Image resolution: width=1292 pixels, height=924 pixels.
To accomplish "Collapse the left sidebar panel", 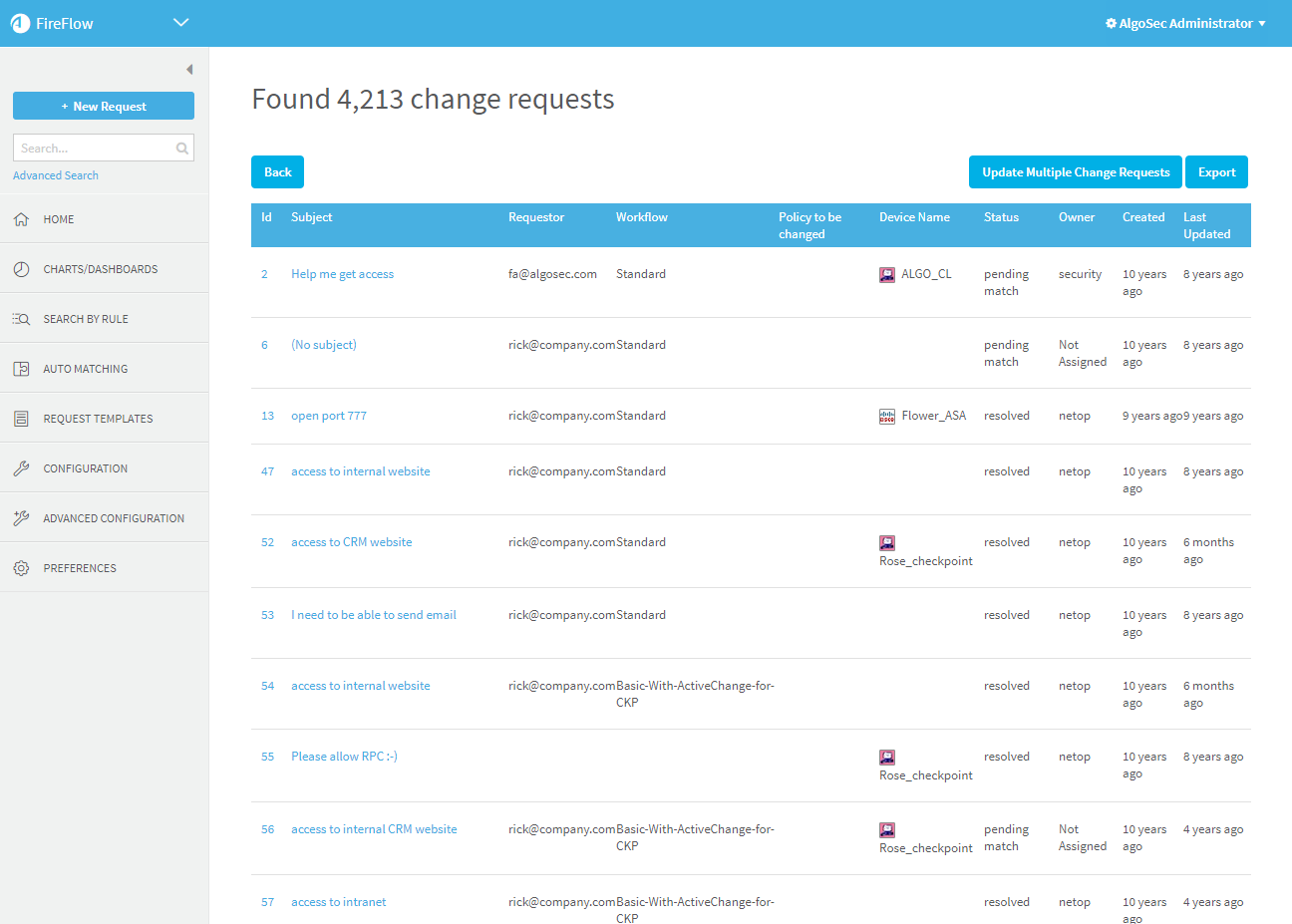I will click(189, 70).
